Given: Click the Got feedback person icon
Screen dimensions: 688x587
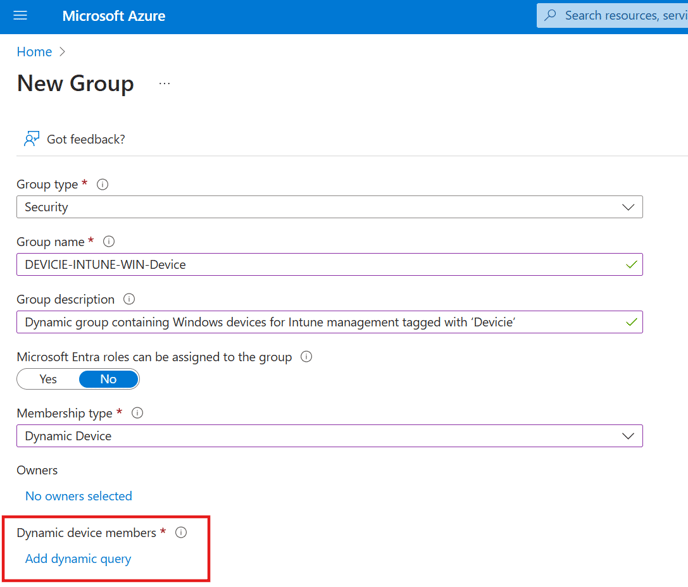Looking at the screenshot, I should tap(31, 139).
